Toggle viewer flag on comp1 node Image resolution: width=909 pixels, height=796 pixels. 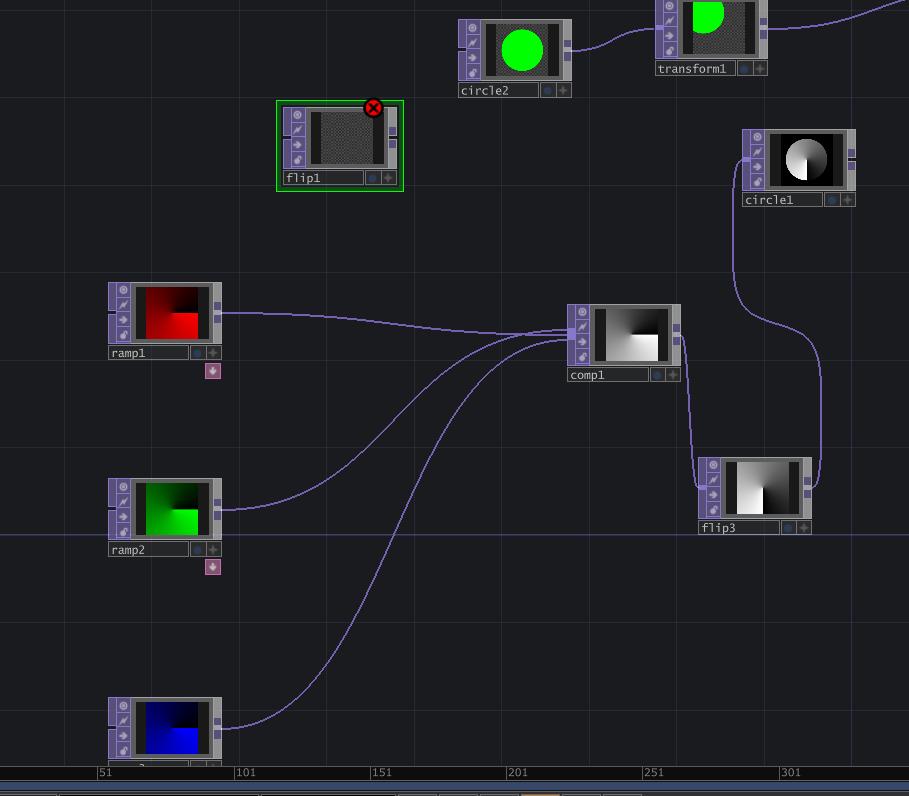coord(581,312)
